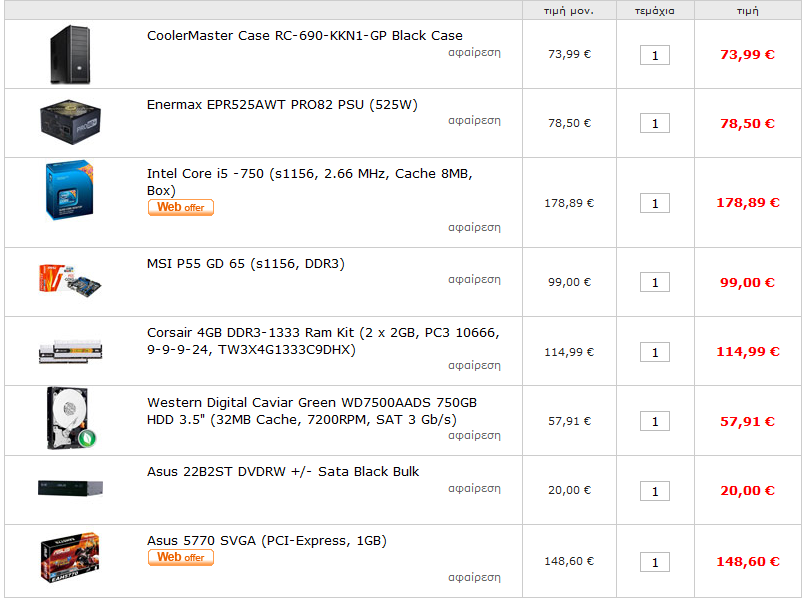Open the Corsair 4GB DDR3-1333 product title
Screen dimensions: 805x600
pos(323,341)
